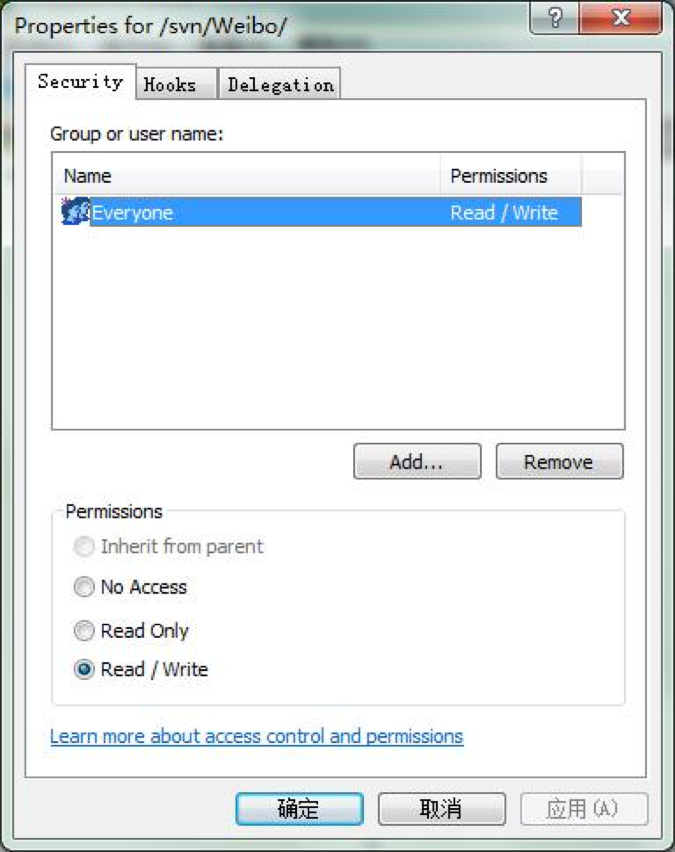Open access control and permissions help link
Screen dimensions: 675x852
(x=257, y=736)
